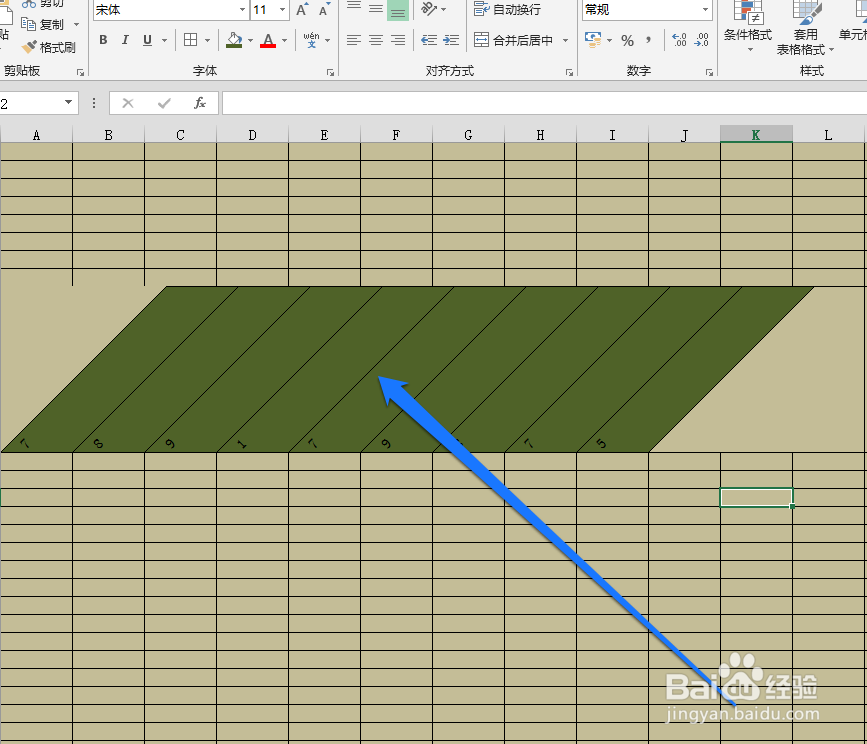
Task: Select column D header
Action: pyautogui.click(x=253, y=135)
